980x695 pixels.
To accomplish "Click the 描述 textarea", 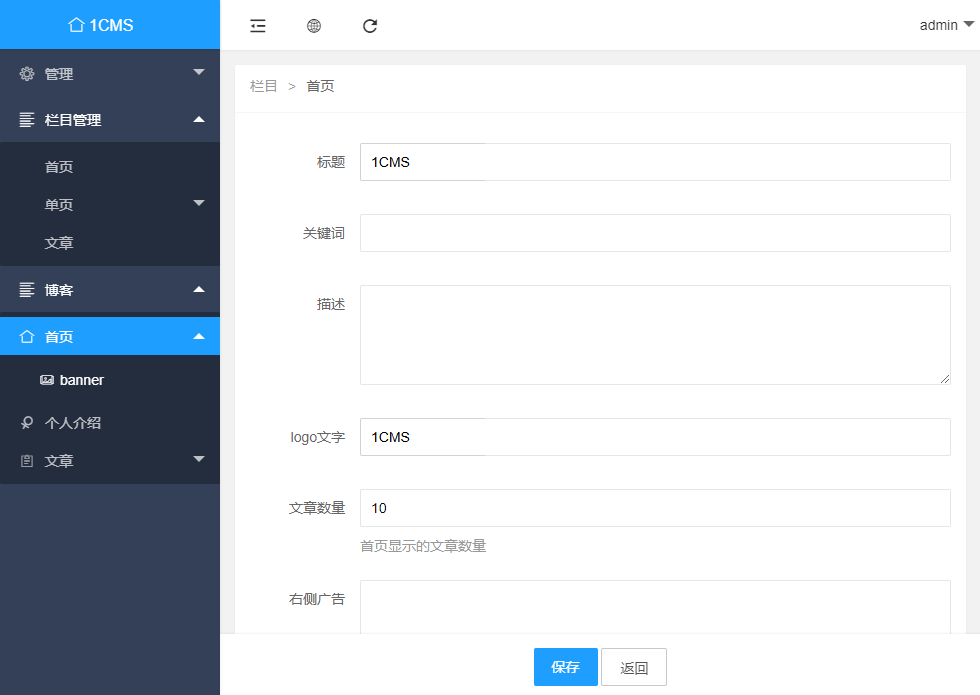I will coord(655,335).
